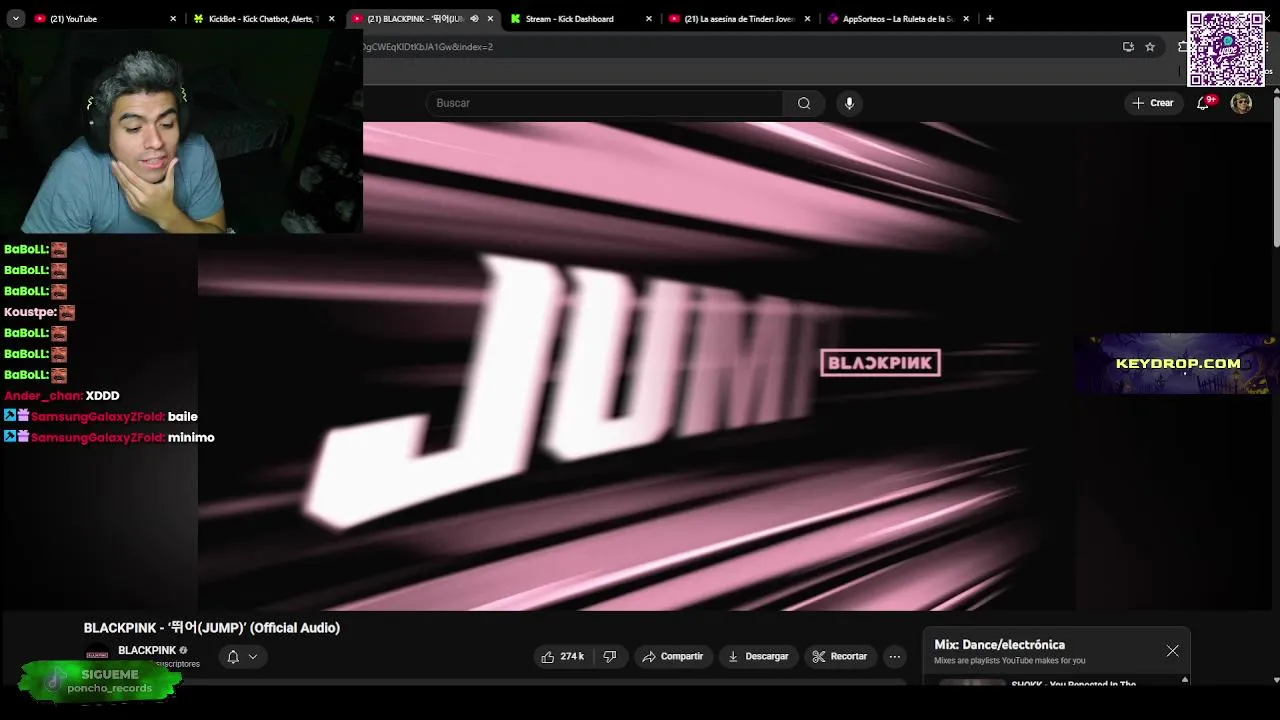Click the Mix: Dance/electrónica playlist title
The image size is (1280, 720).
click(x=999, y=645)
